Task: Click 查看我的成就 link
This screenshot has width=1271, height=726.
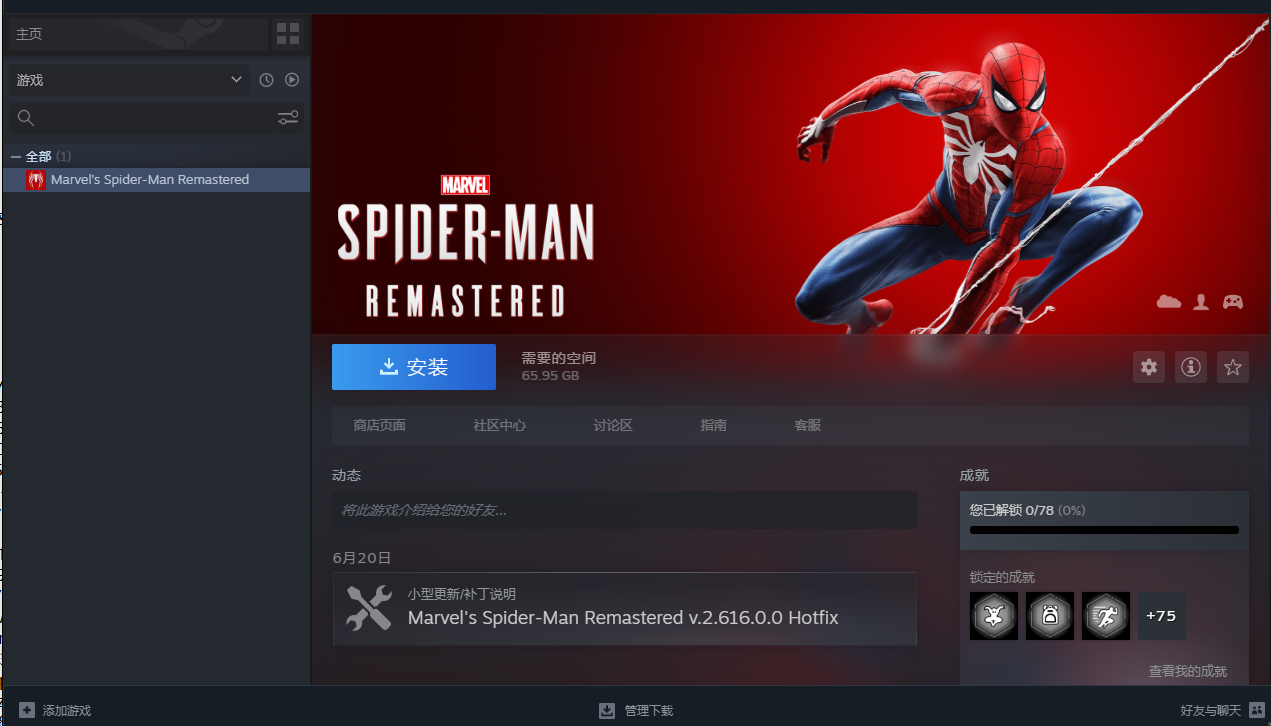Action: pos(1188,671)
